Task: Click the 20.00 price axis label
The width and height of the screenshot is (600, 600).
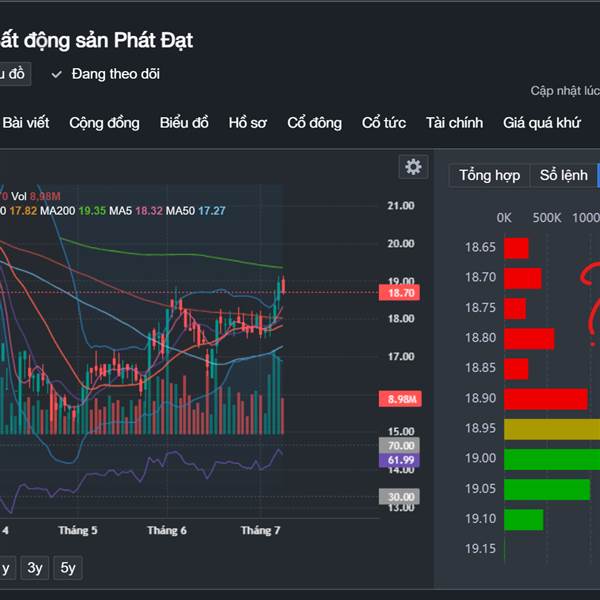Action: [x=401, y=244]
